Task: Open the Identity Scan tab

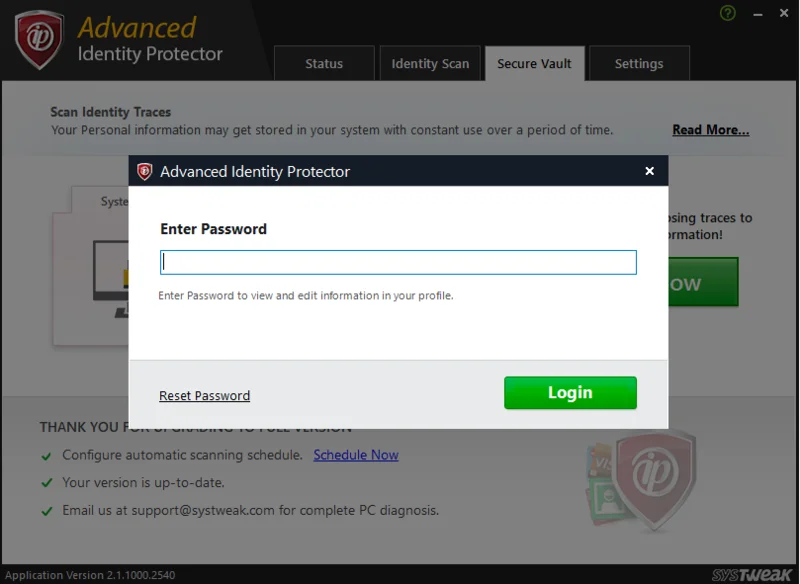Action: click(430, 63)
